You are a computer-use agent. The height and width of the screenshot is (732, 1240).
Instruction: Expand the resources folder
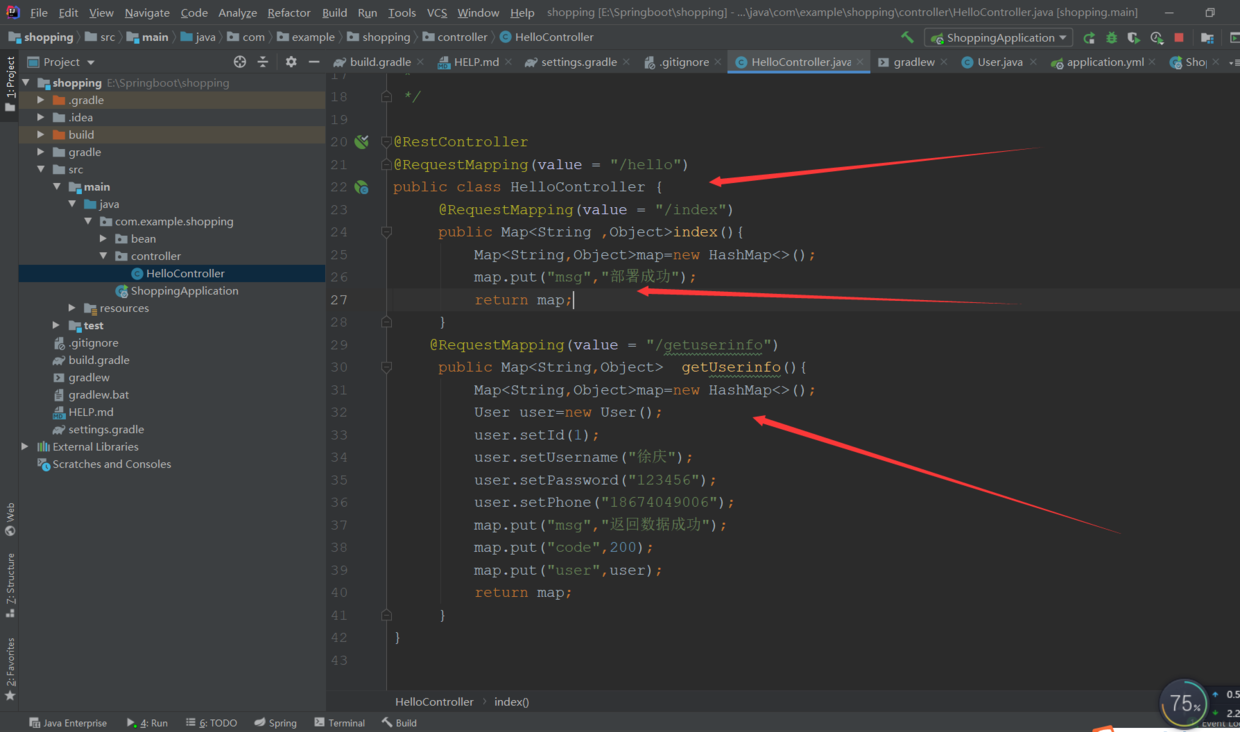[72, 308]
